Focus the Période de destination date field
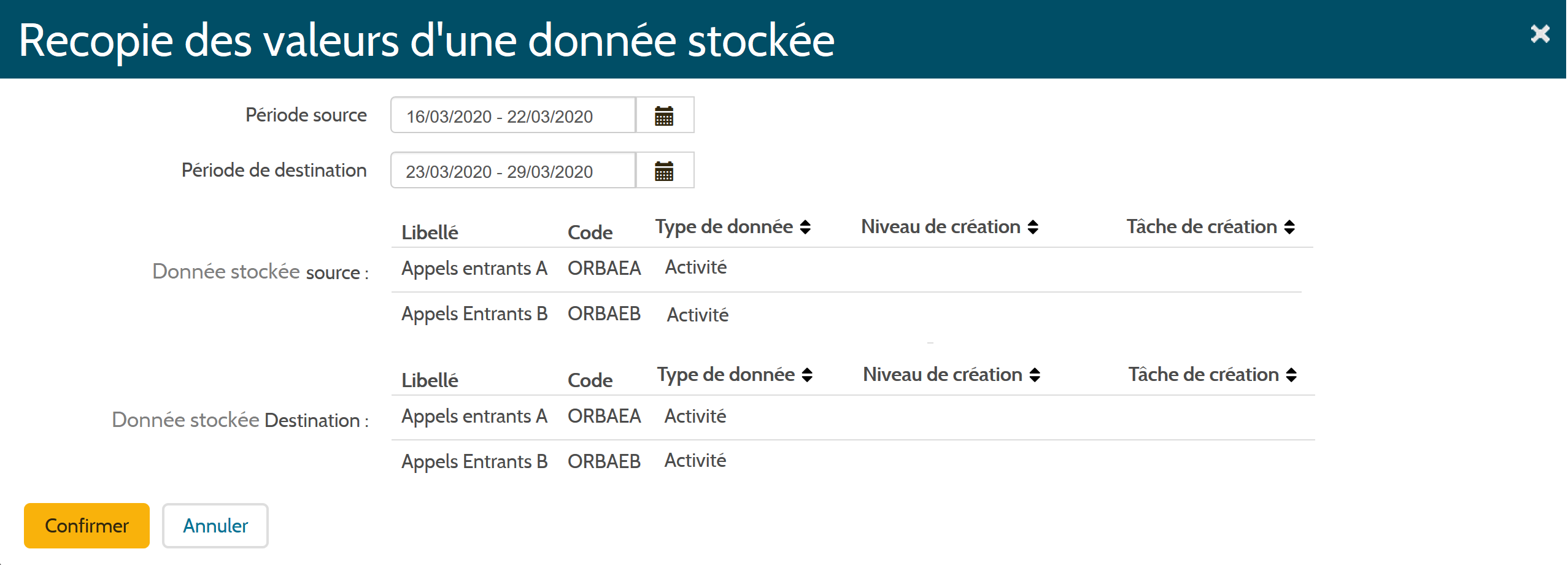 pos(512,171)
